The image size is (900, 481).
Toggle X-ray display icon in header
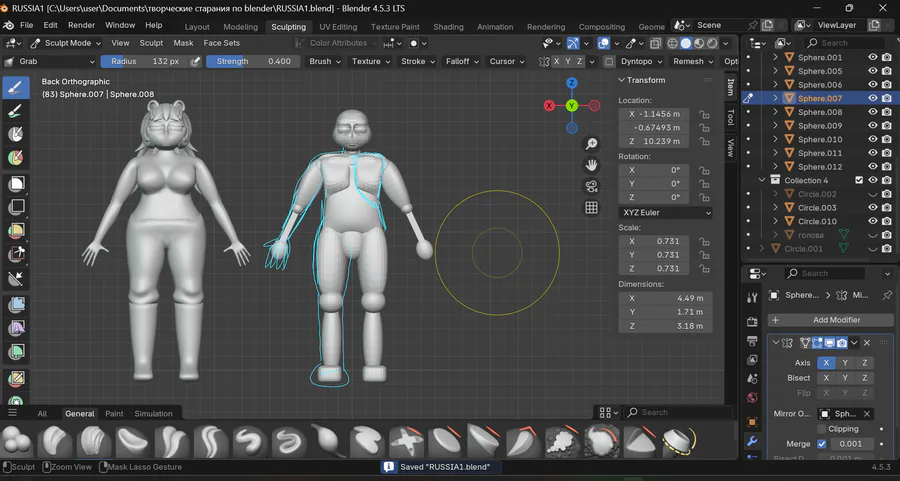coord(655,43)
